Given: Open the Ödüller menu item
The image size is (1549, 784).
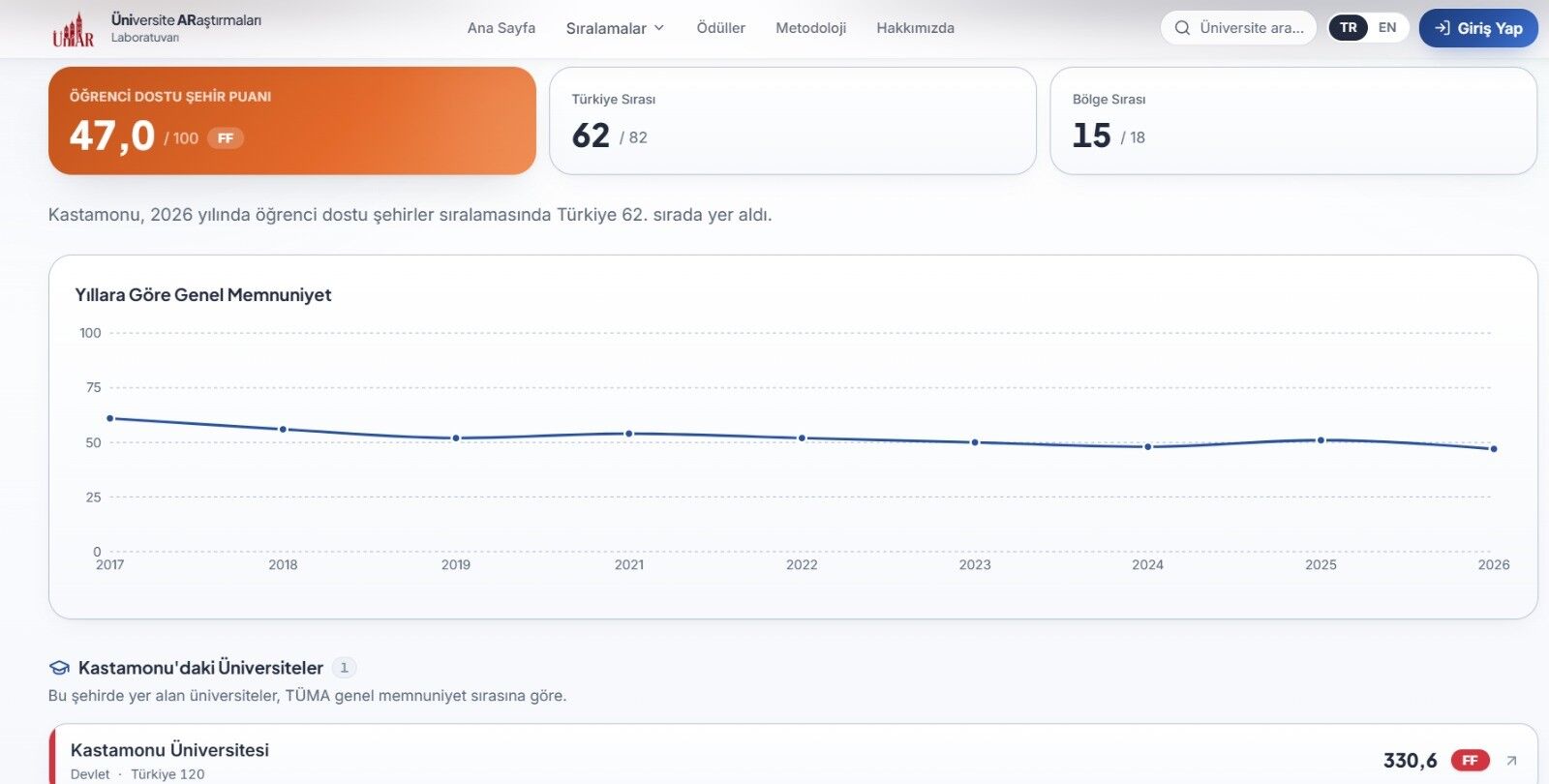Looking at the screenshot, I should point(721,28).
